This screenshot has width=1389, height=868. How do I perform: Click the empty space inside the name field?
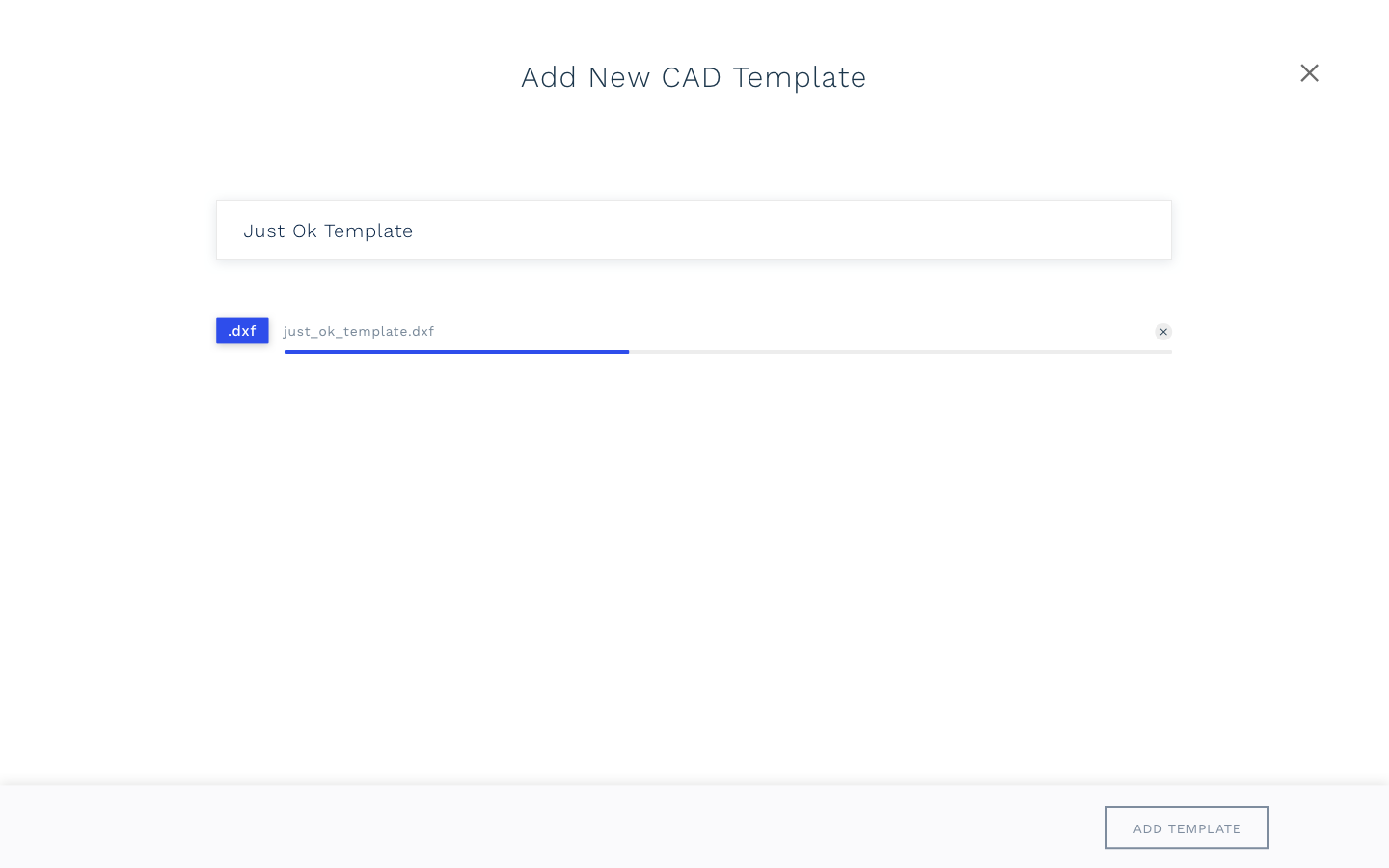(x=791, y=231)
